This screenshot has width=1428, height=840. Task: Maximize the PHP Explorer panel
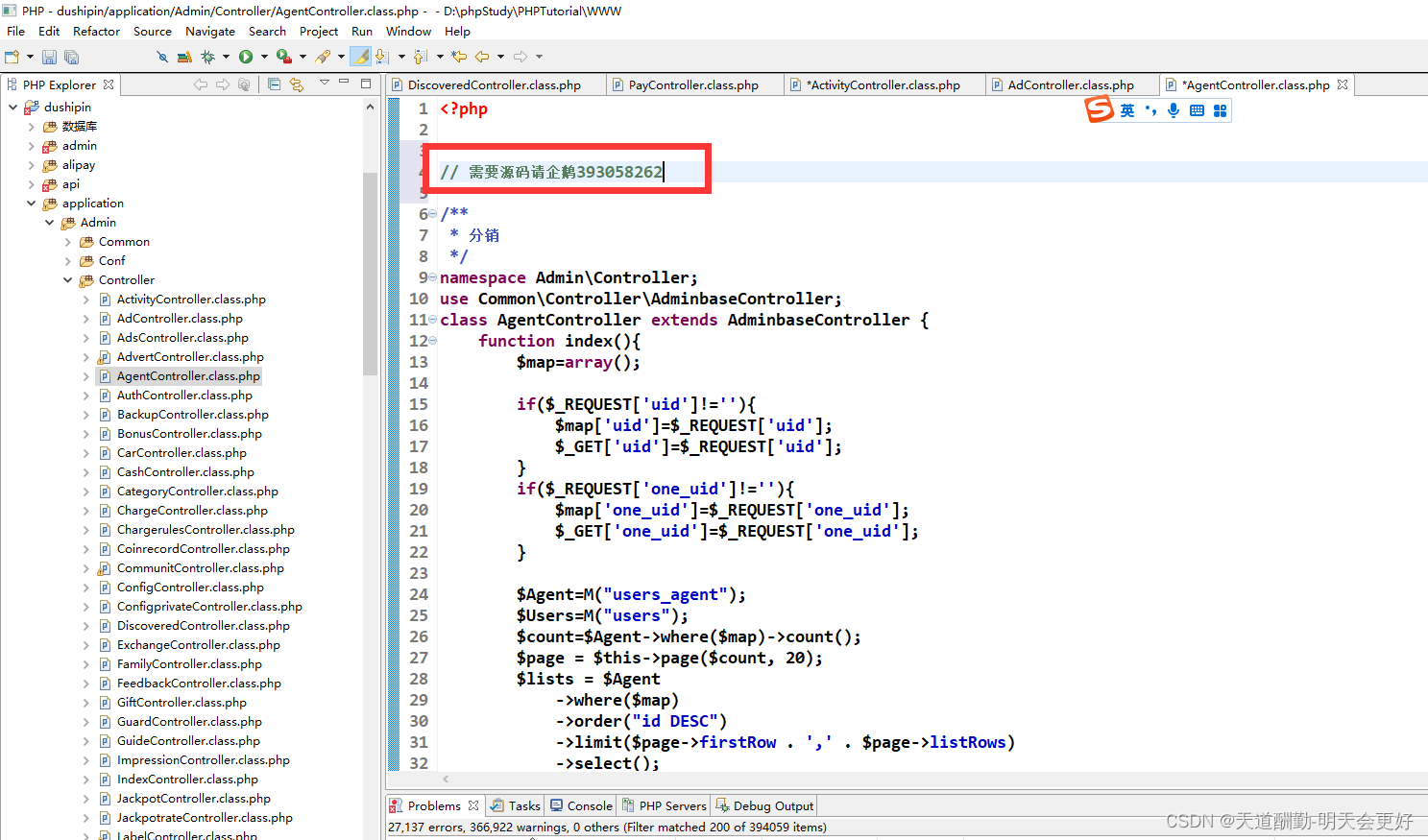(366, 84)
